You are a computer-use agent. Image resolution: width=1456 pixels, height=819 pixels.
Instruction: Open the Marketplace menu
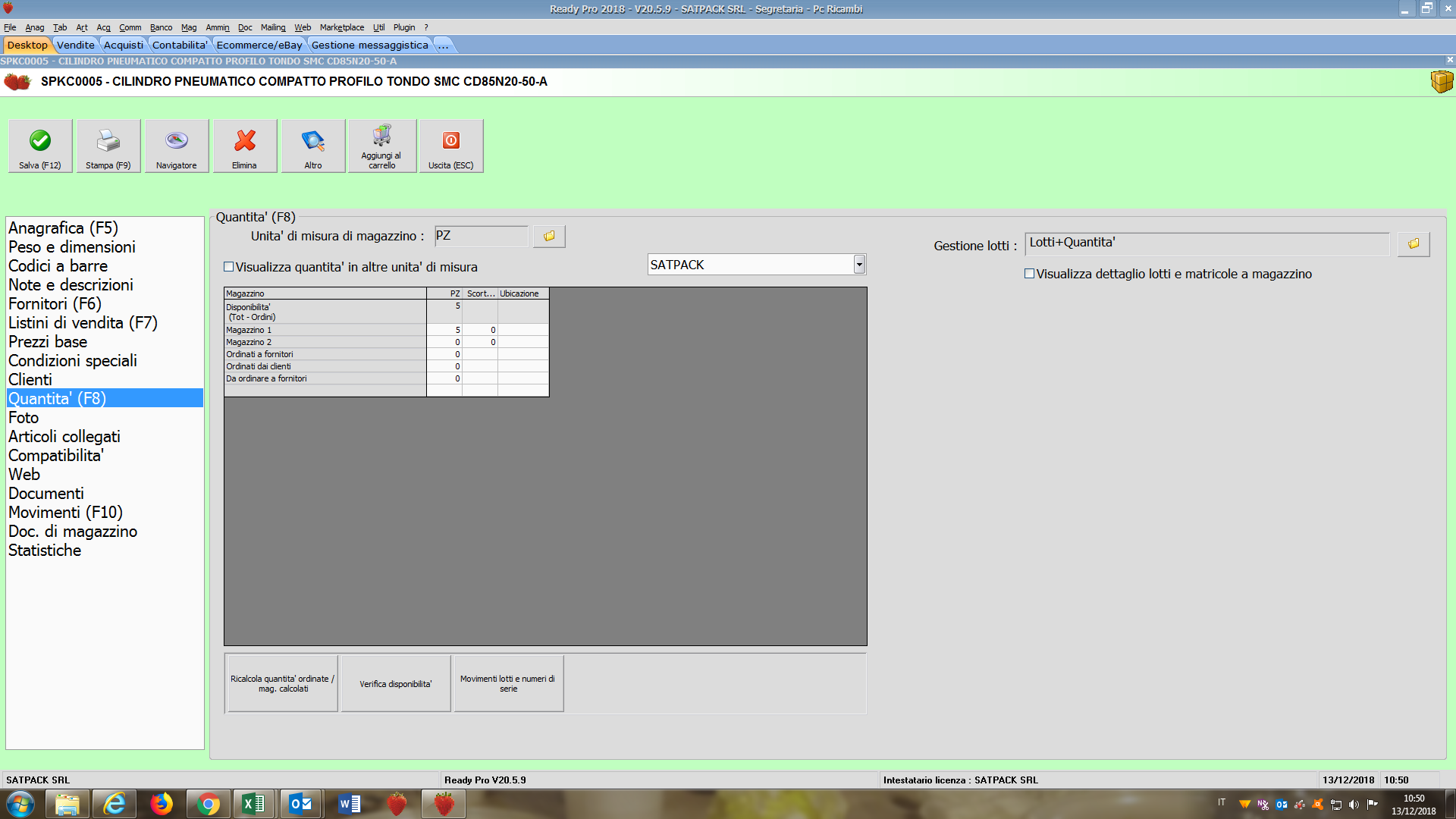click(x=341, y=27)
